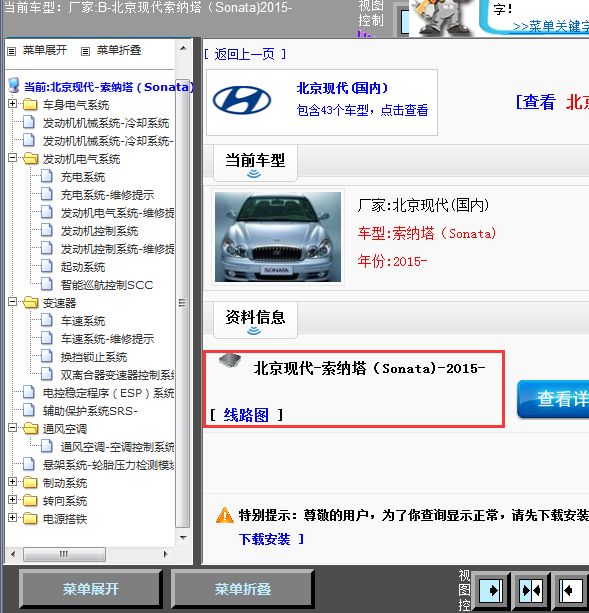Click the tree scrollbar up arrow
Viewport: 589px width, 613px height.
[183, 48]
